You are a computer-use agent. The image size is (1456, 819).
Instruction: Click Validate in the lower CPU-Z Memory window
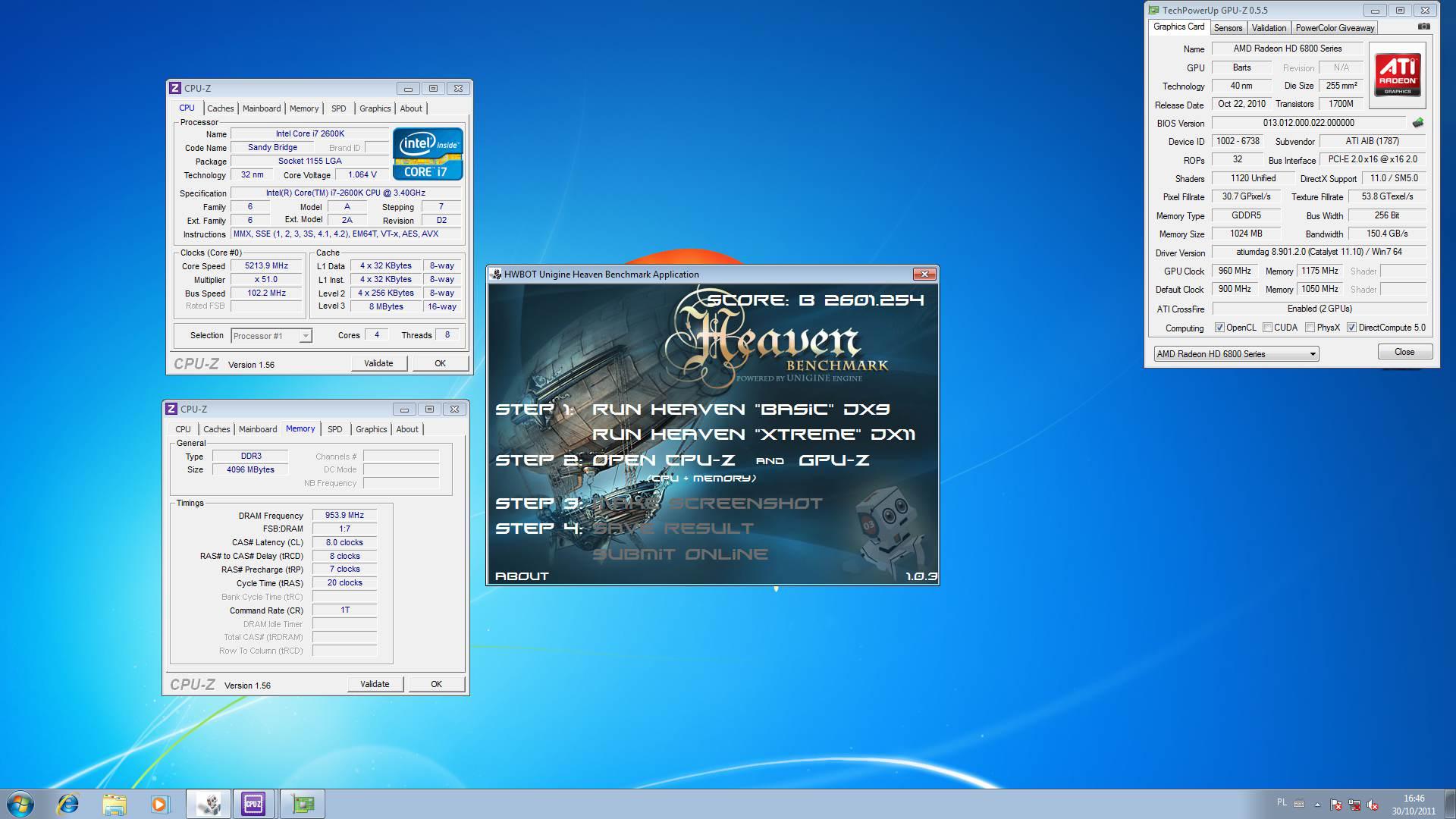tap(375, 684)
